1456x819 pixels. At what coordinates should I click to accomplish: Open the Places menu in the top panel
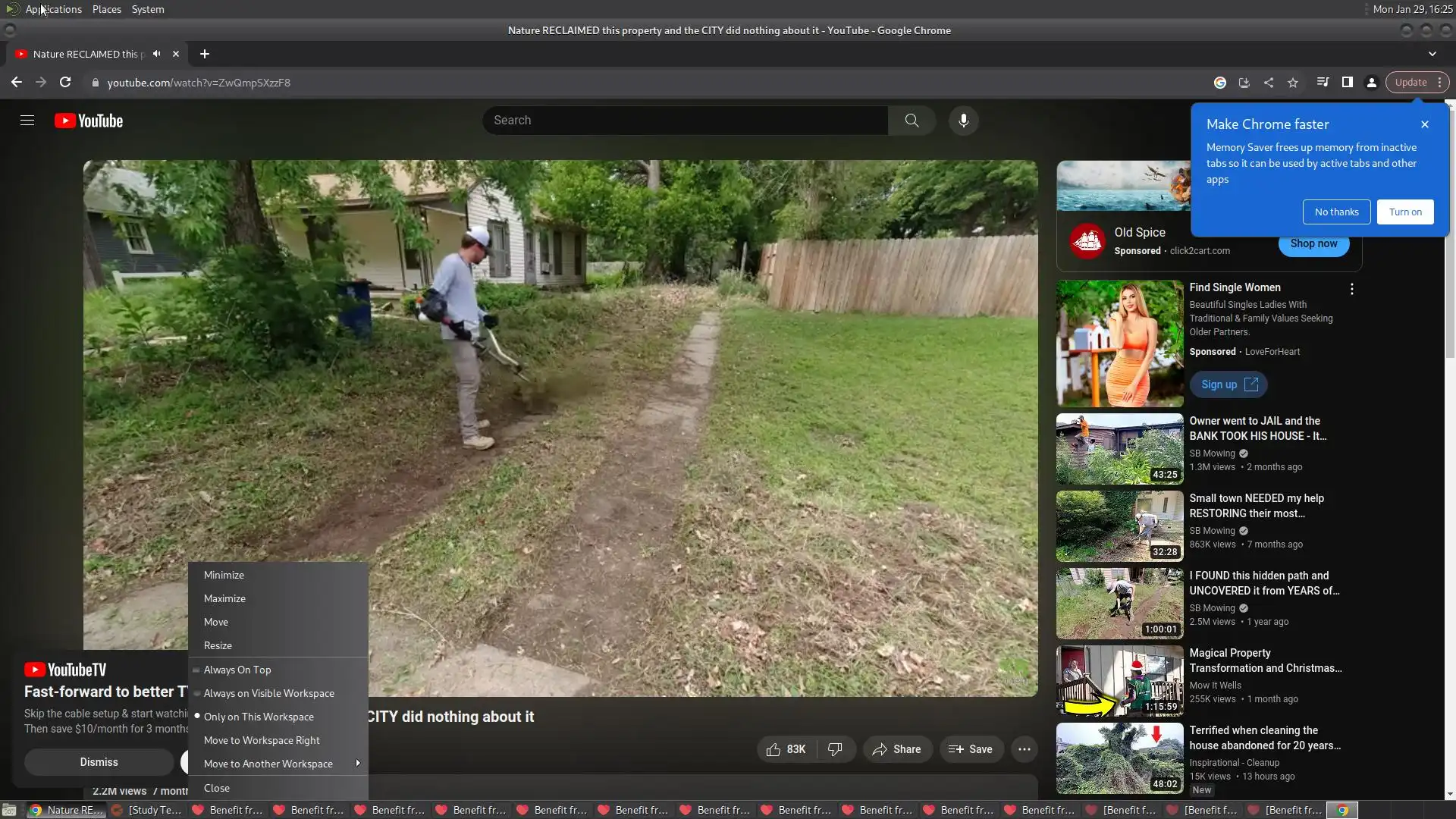click(106, 9)
